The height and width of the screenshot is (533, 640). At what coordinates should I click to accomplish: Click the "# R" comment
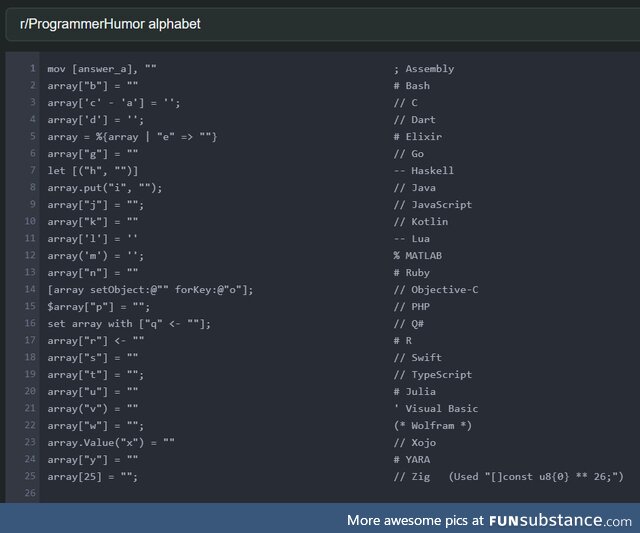pos(402,341)
